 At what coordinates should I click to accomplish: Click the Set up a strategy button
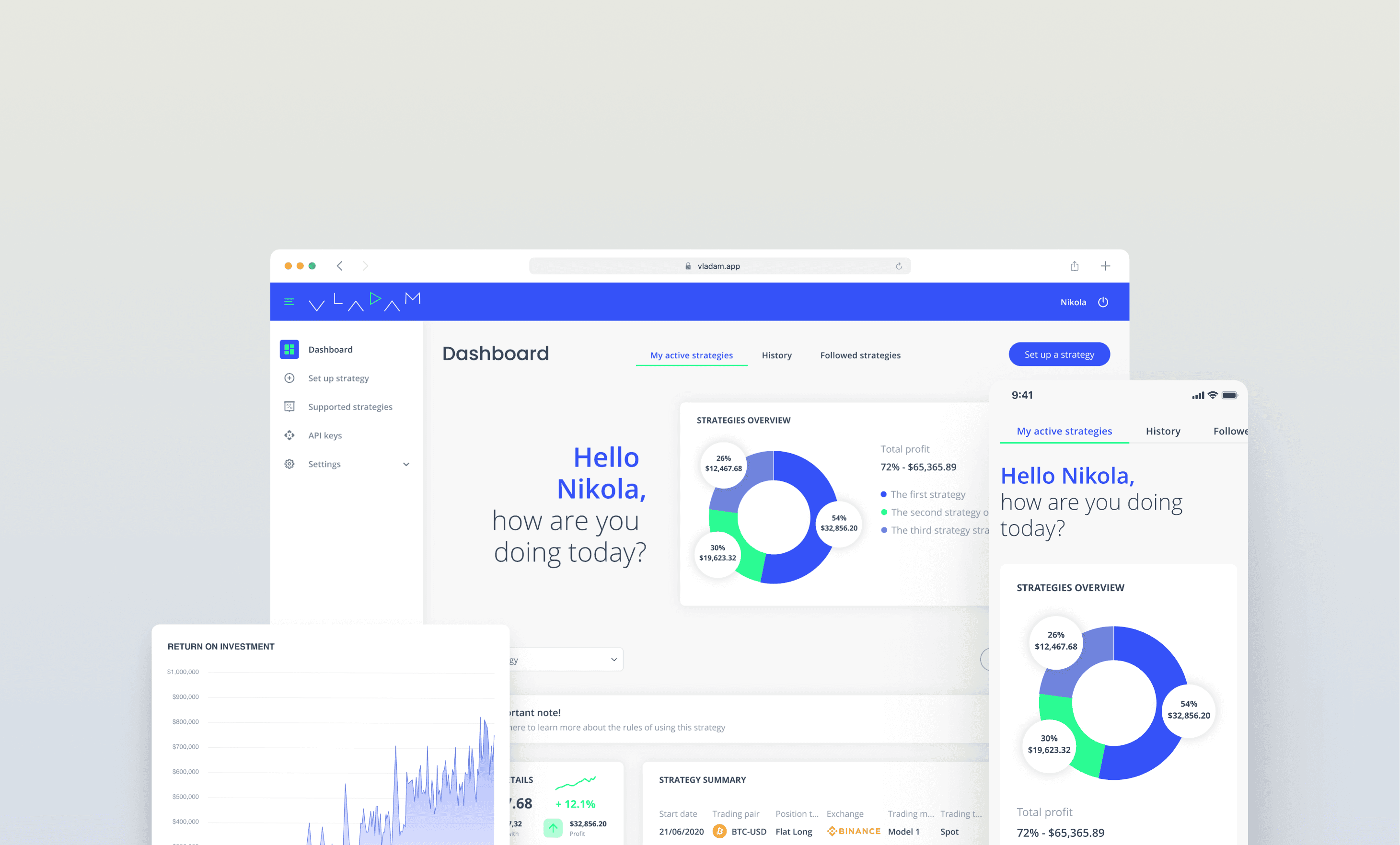1059,354
